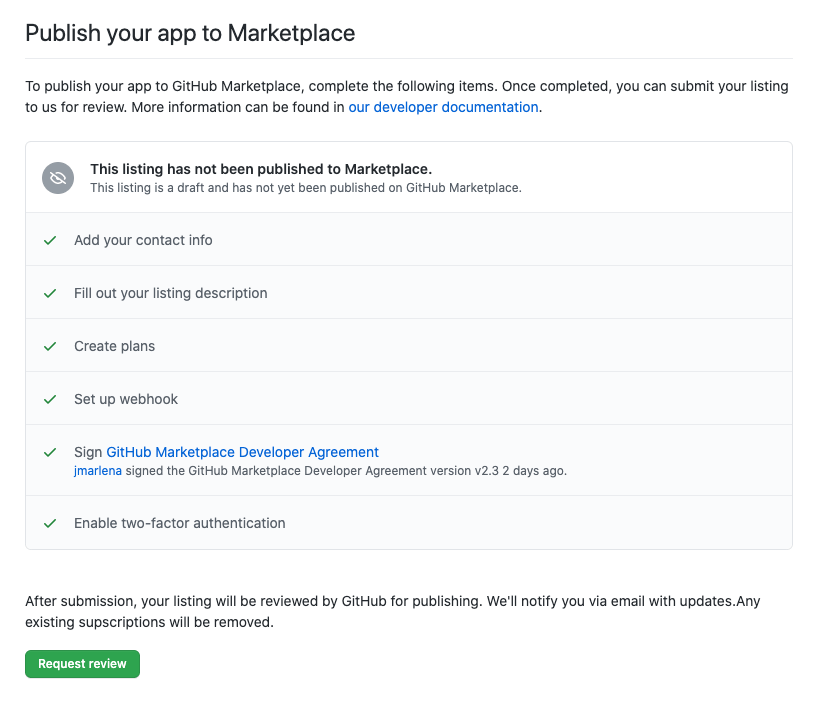Open the developer documentation link

pyautogui.click(x=443, y=107)
